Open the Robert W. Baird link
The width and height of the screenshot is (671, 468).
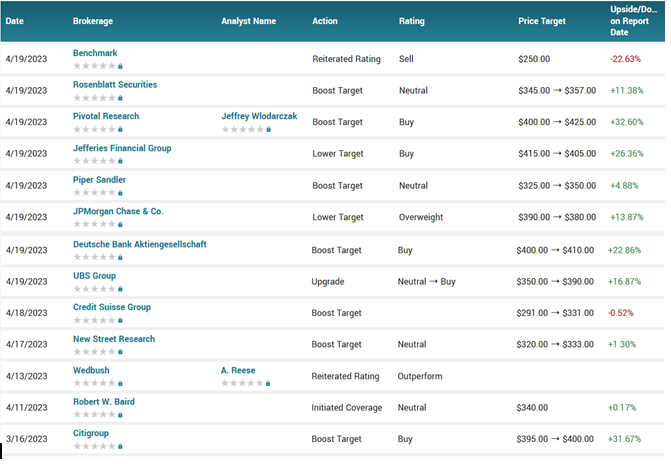104,402
